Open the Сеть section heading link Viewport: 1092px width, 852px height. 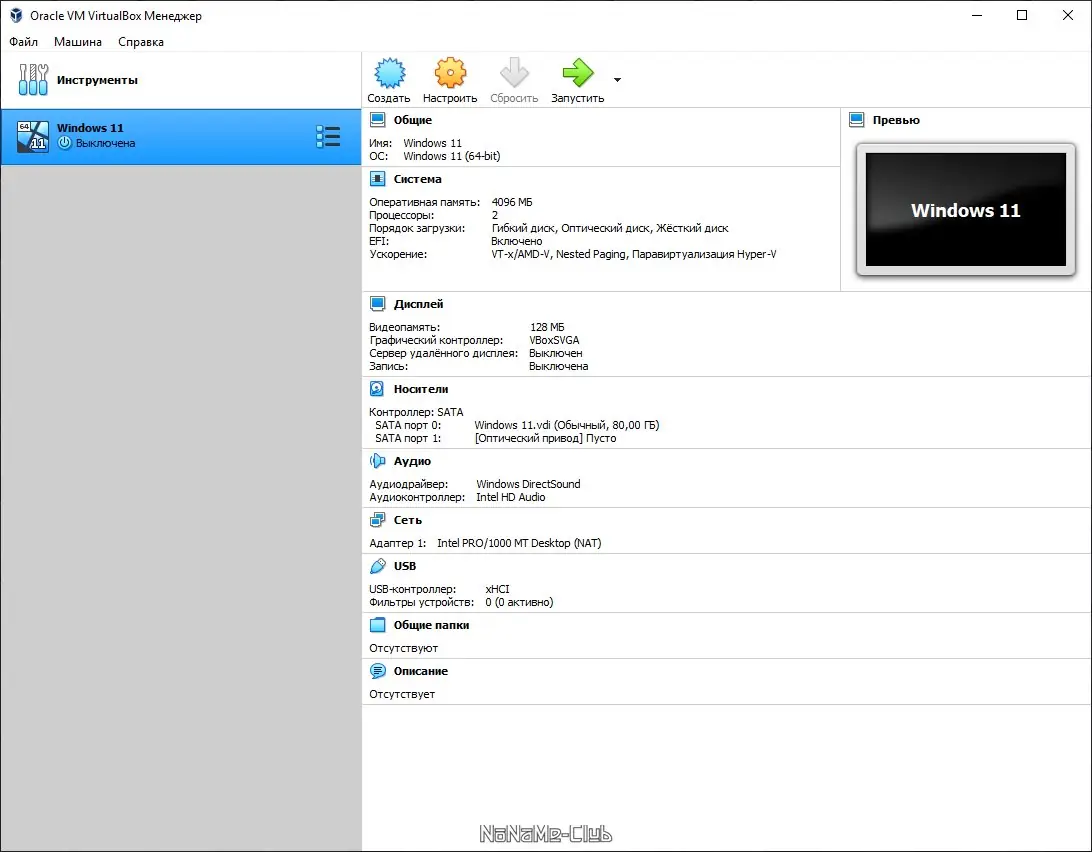tap(408, 520)
